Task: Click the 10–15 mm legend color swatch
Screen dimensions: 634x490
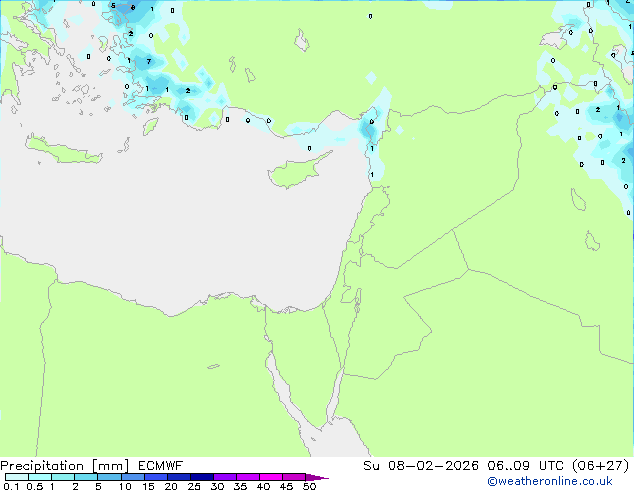Action: [132, 477]
